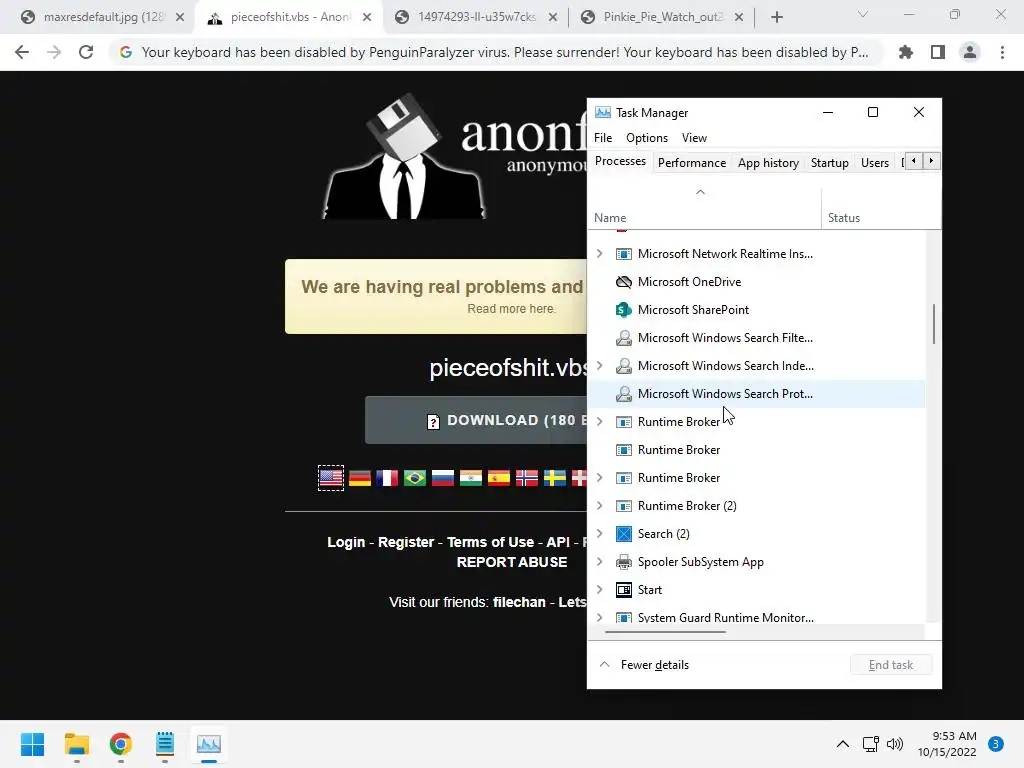
Task: Expand Microsoft Network Realtime Inspection row
Action: coord(600,253)
